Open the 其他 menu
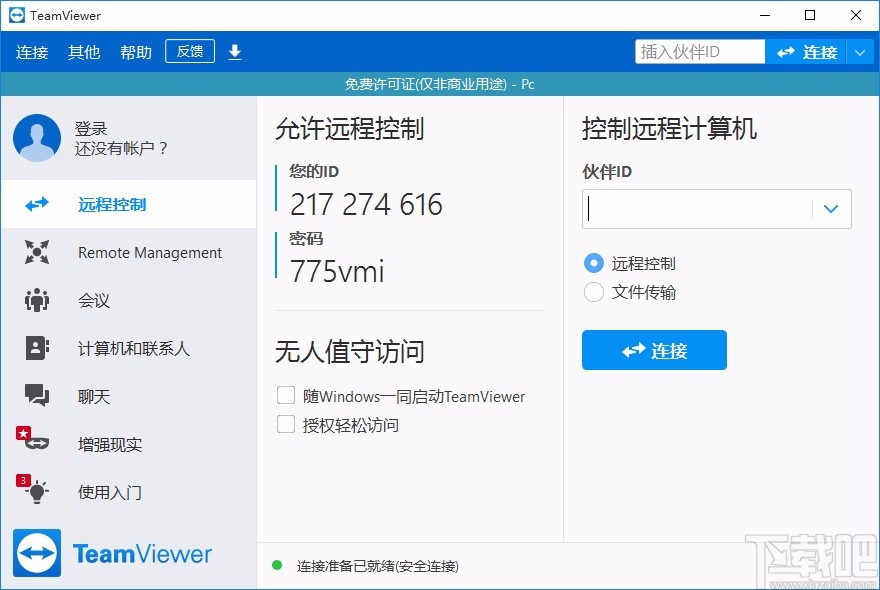Image resolution: width=880 pixels, height=590 pixels. [84, 51]
